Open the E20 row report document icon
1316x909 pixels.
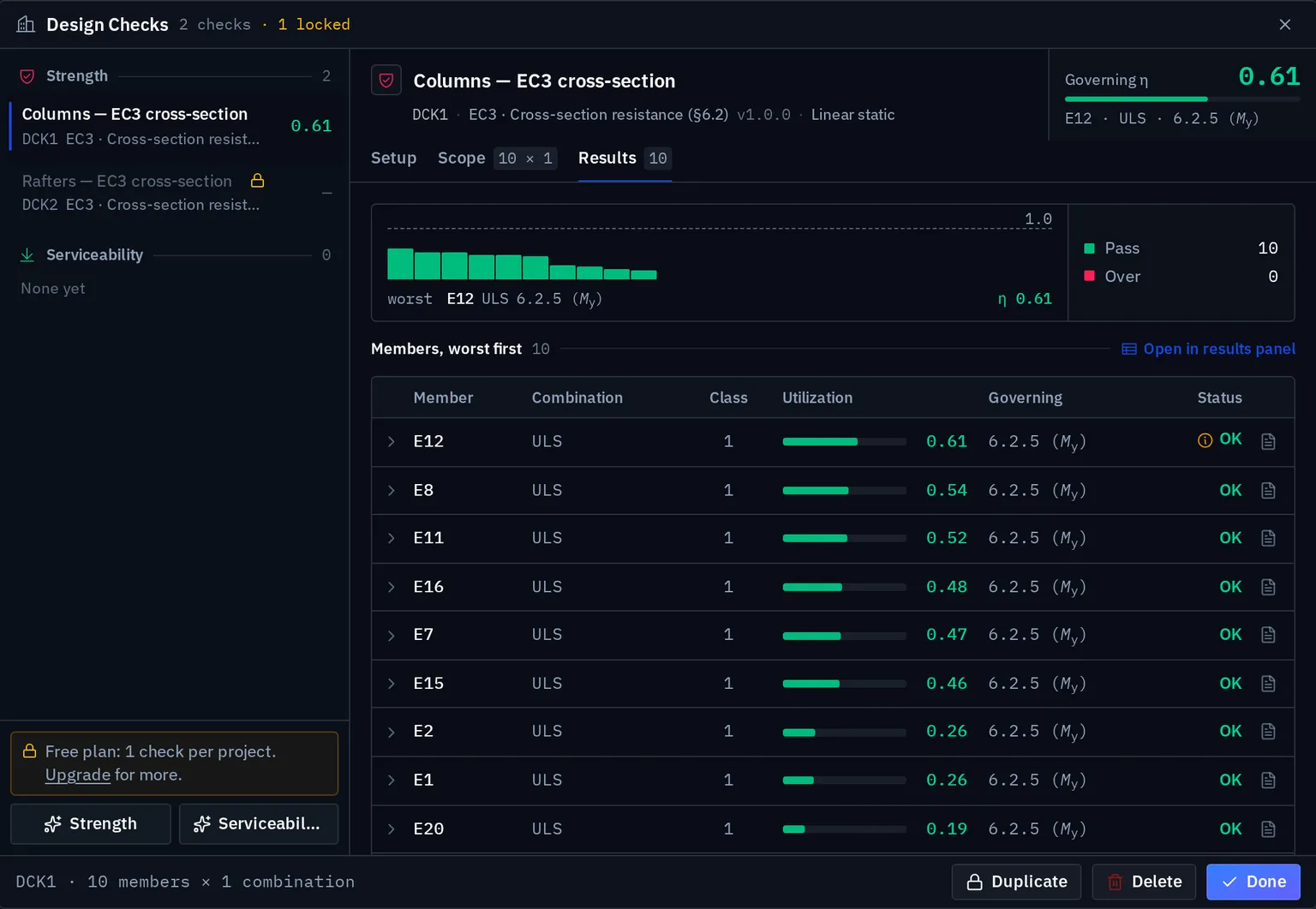pos(1268,829)
